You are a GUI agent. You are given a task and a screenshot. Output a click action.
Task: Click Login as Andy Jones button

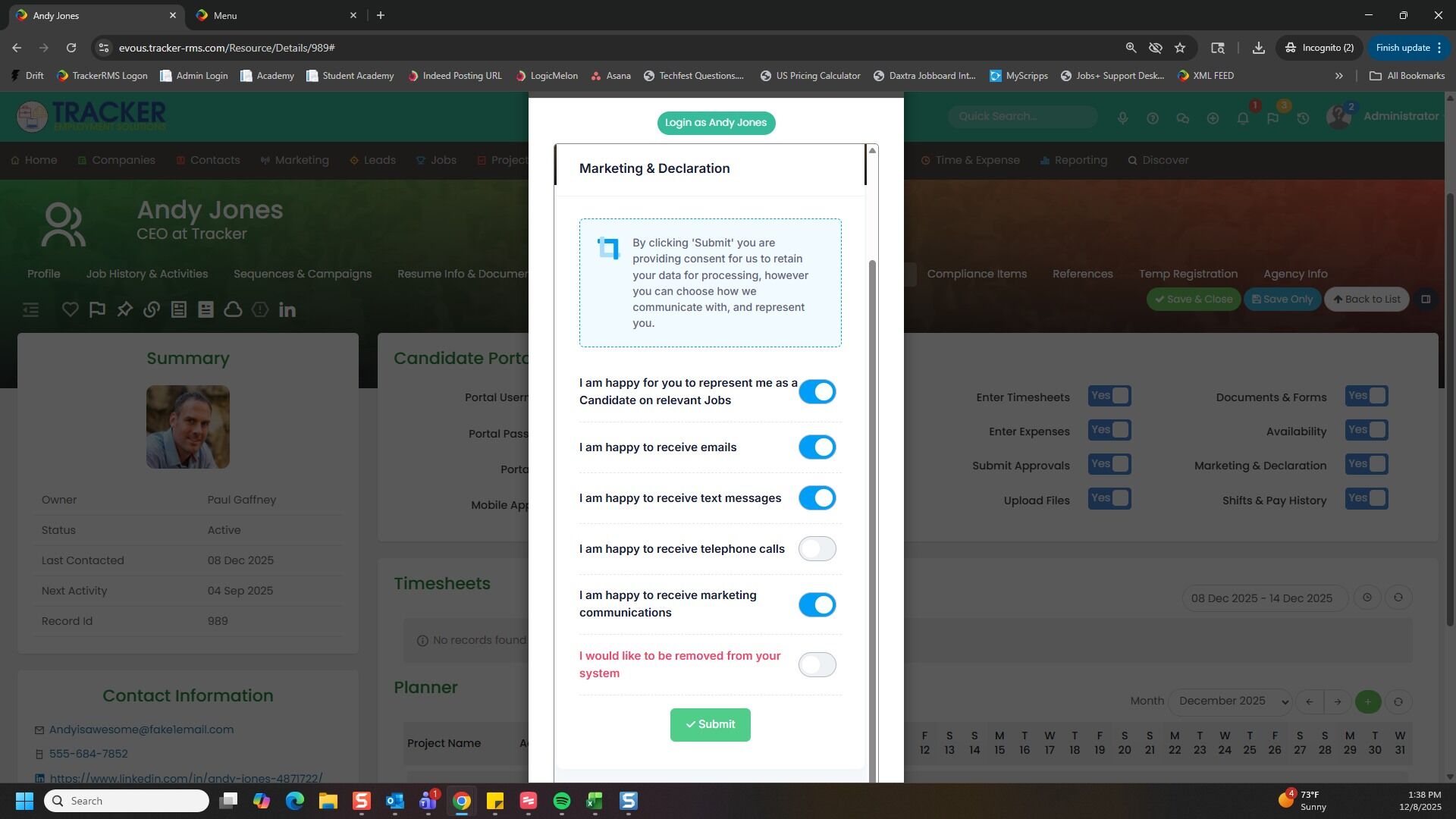pyautogui.click(x=715, y=123)
